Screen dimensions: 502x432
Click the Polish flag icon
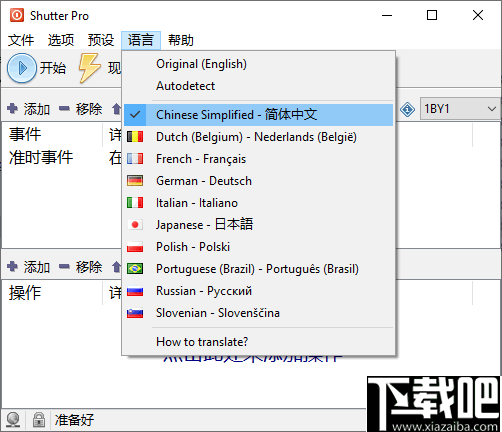(x=135, y=247)
